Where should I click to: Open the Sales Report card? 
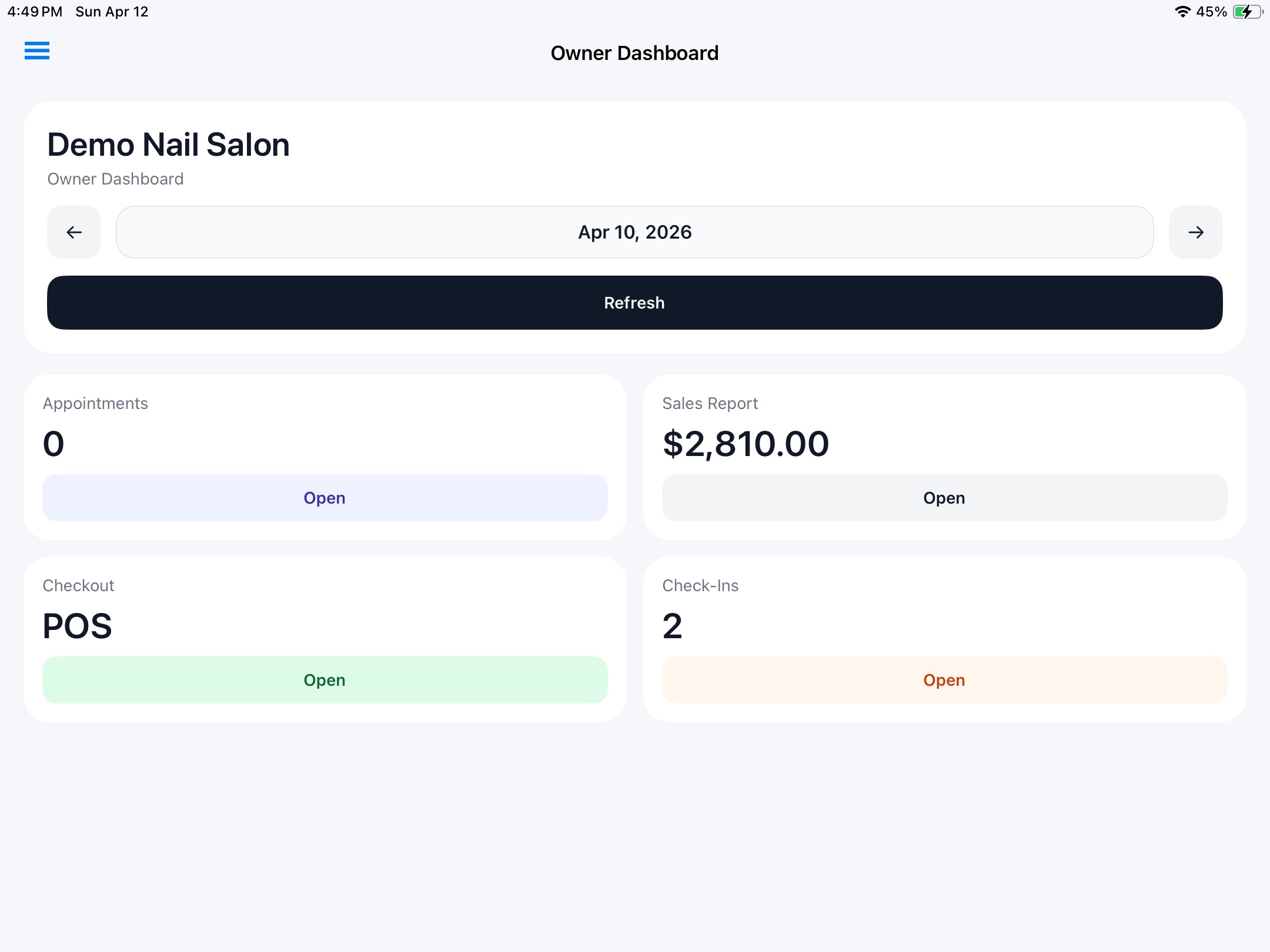pos(944,498)
